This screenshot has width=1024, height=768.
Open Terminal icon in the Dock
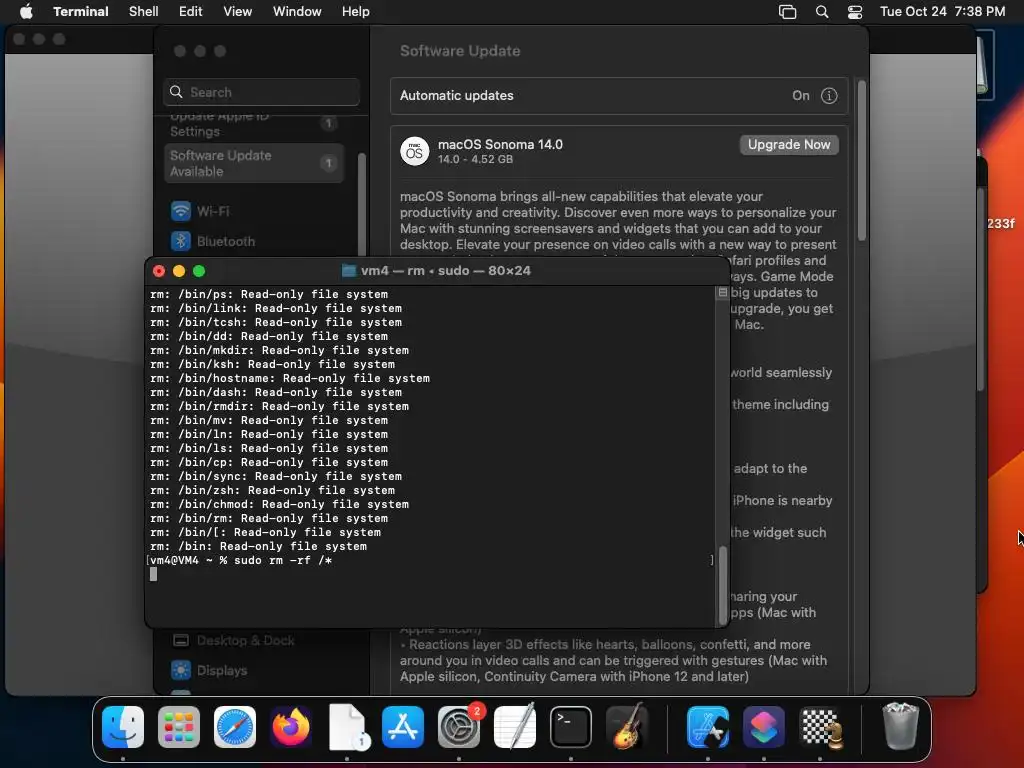pos(571,726)
